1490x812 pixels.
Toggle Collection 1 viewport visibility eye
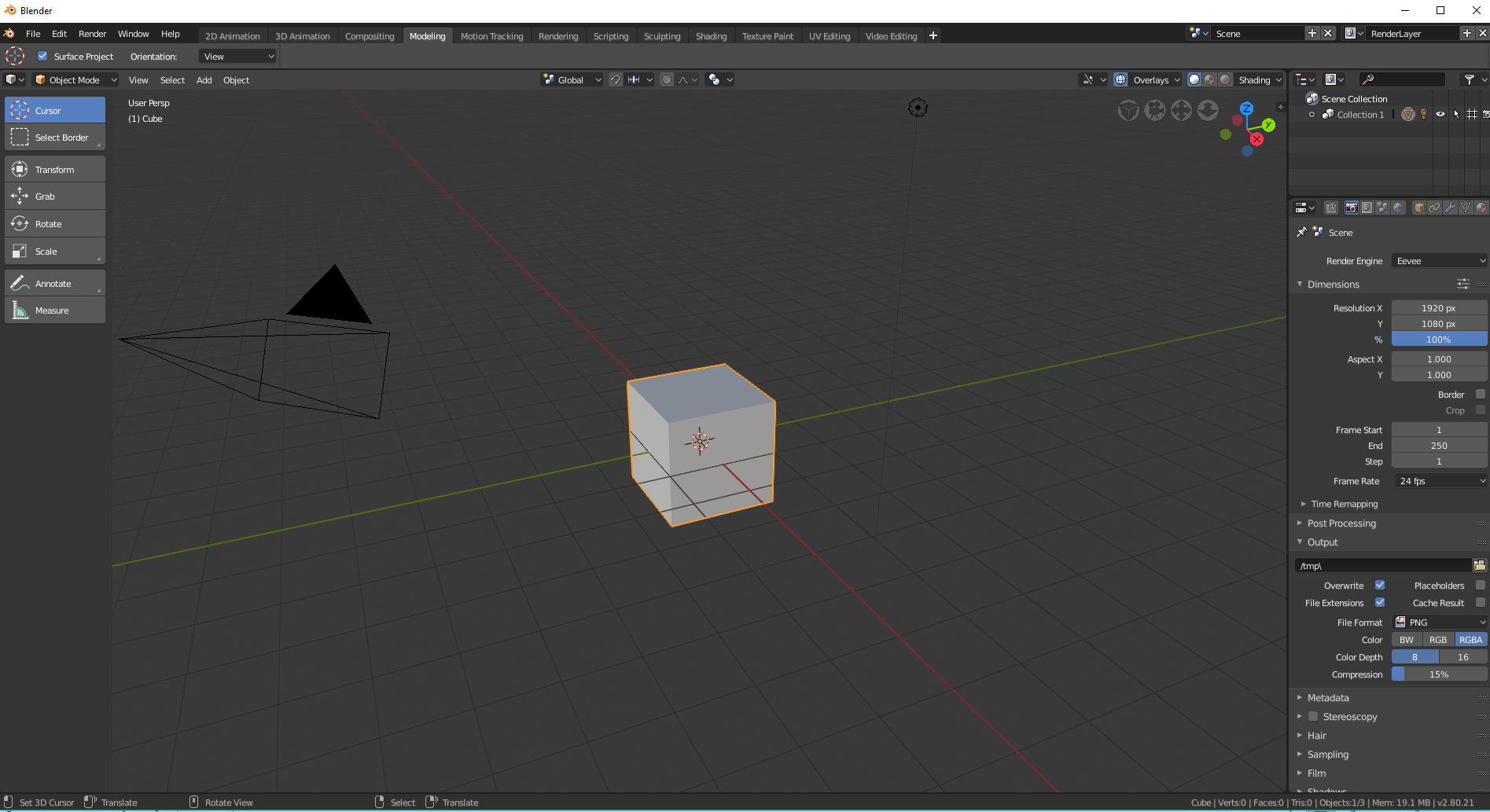point(1440,114)
